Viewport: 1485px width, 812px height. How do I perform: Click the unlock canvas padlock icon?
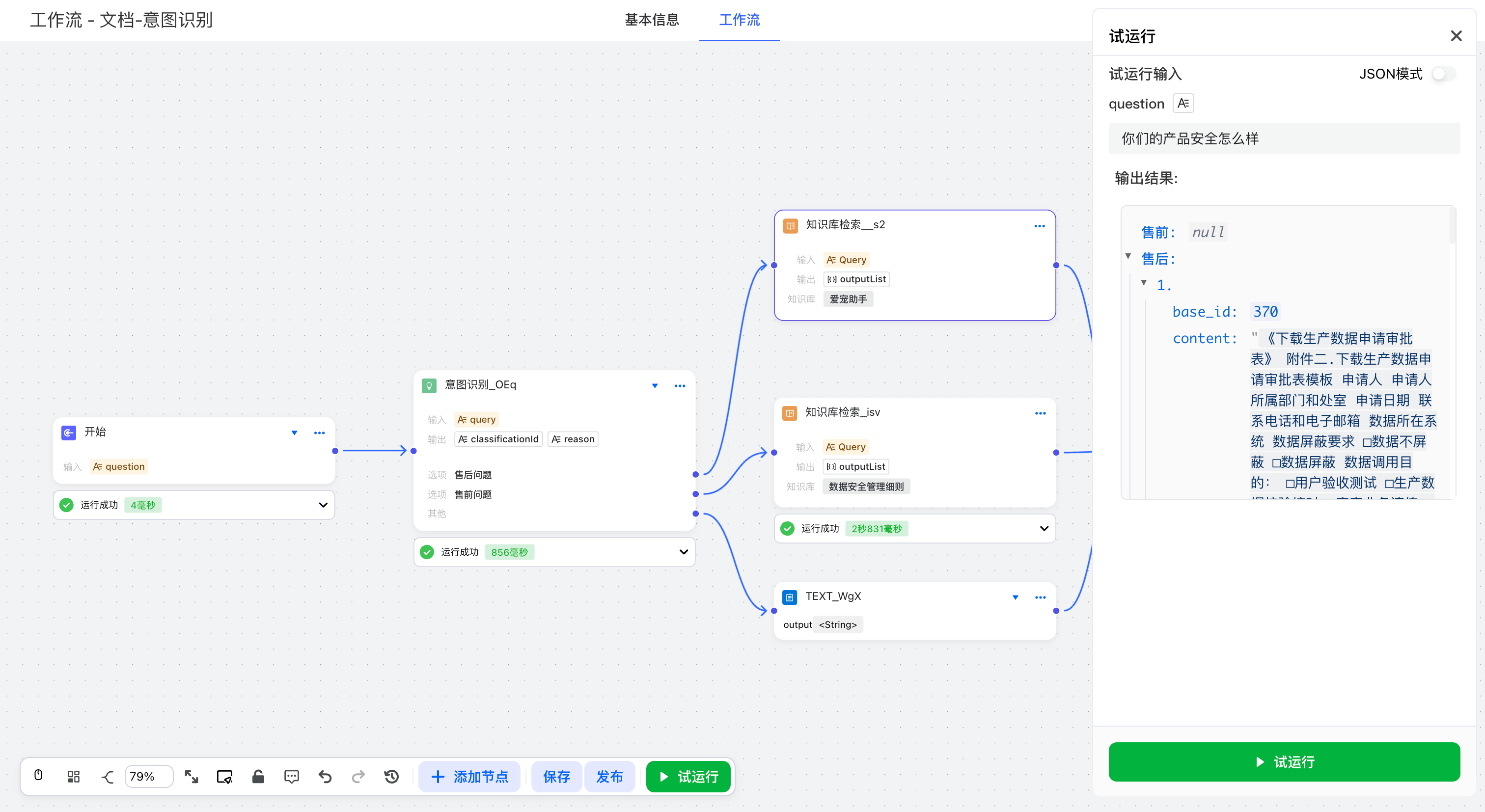(258, 776)
